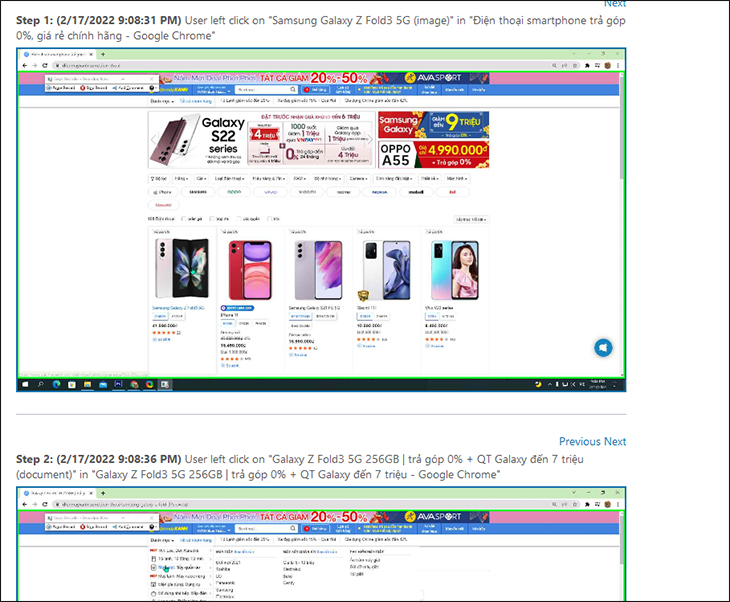Image resolution: width=730 pixels, height=602 pixels.
Task: Open Chrome extensions puzzle icon in Step 1 screenshot
Action: tap(587, 66)
